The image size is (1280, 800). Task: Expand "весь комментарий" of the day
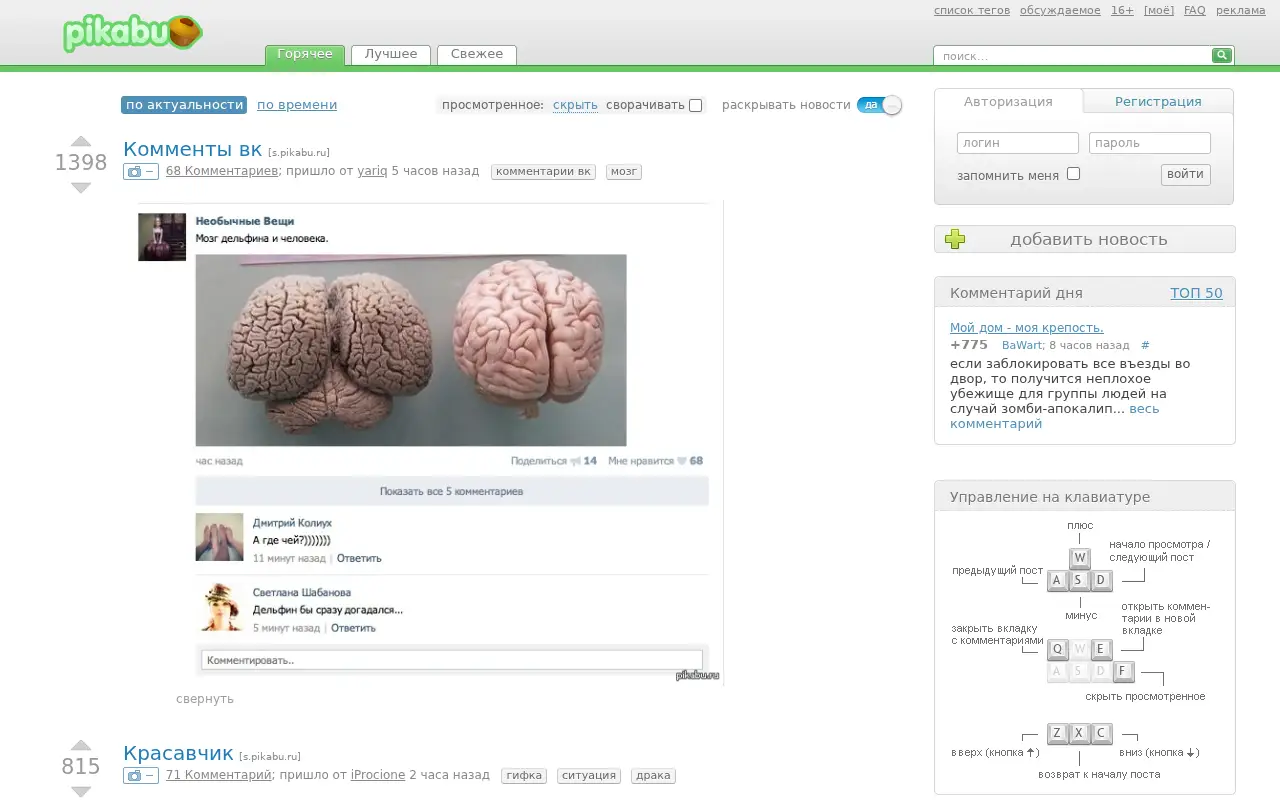click(x=1055, y=416)
